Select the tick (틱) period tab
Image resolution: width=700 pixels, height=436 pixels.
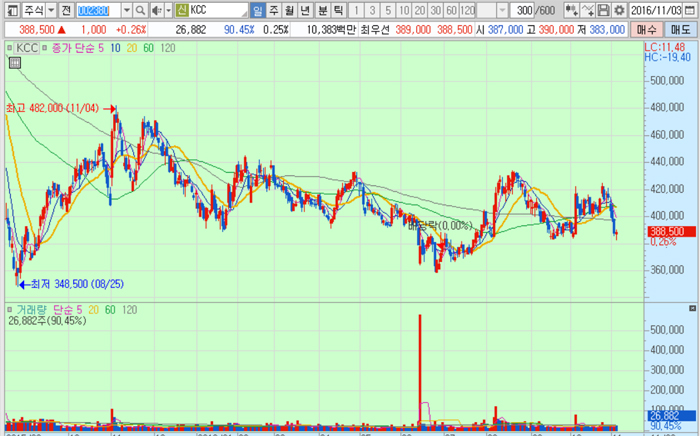(337, 10)
